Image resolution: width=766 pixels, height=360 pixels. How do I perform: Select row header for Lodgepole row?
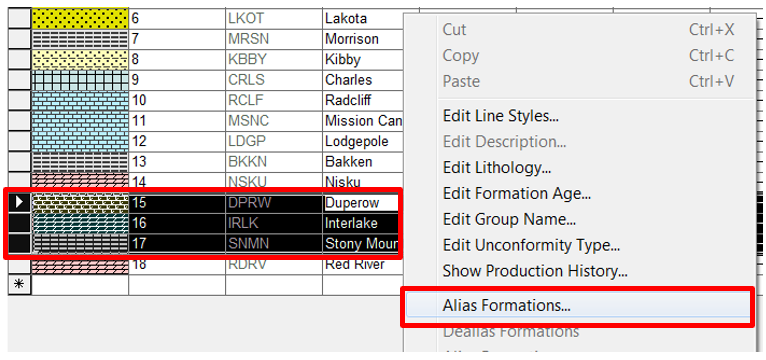20,142
